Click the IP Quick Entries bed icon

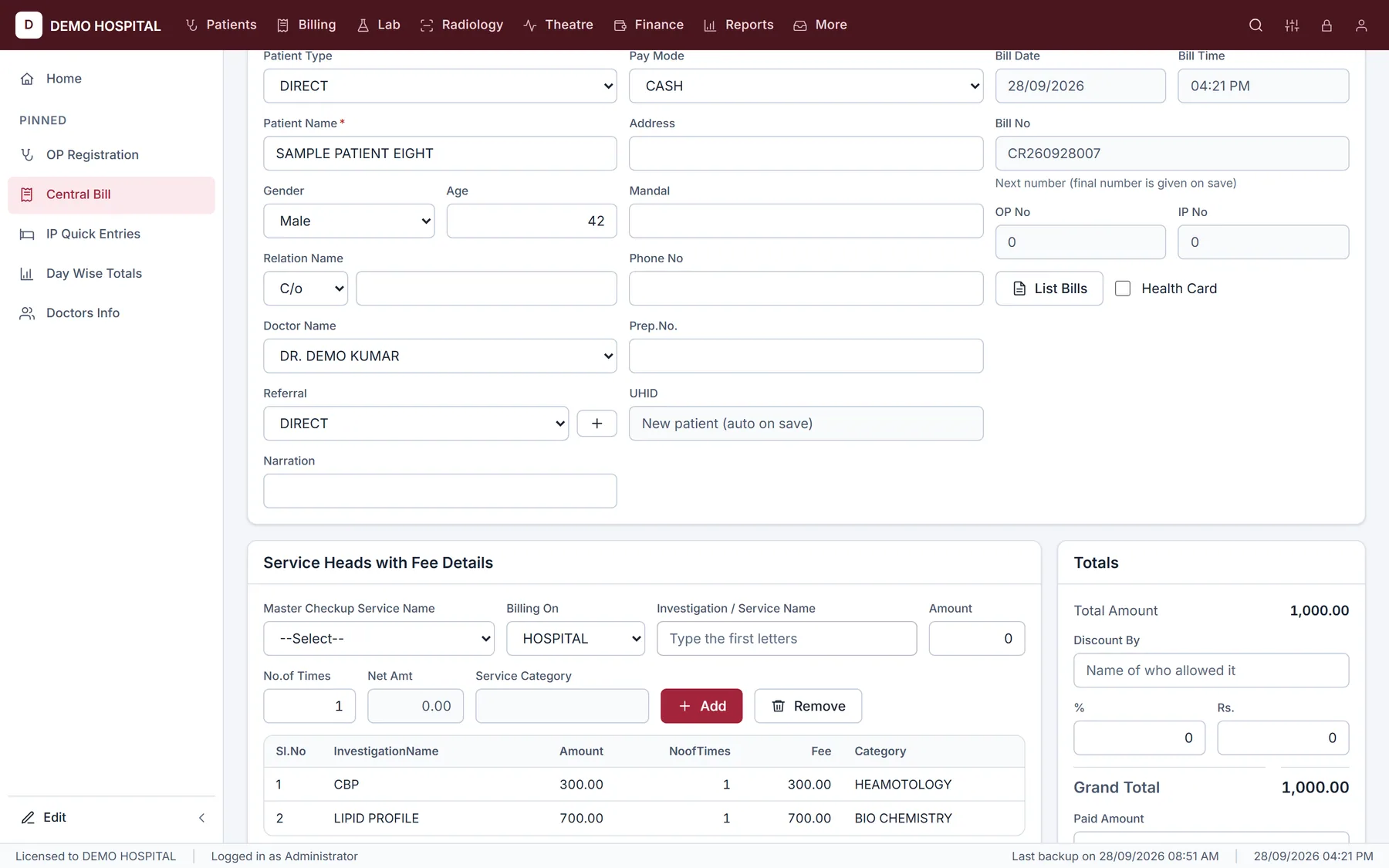tap(27, 234)
